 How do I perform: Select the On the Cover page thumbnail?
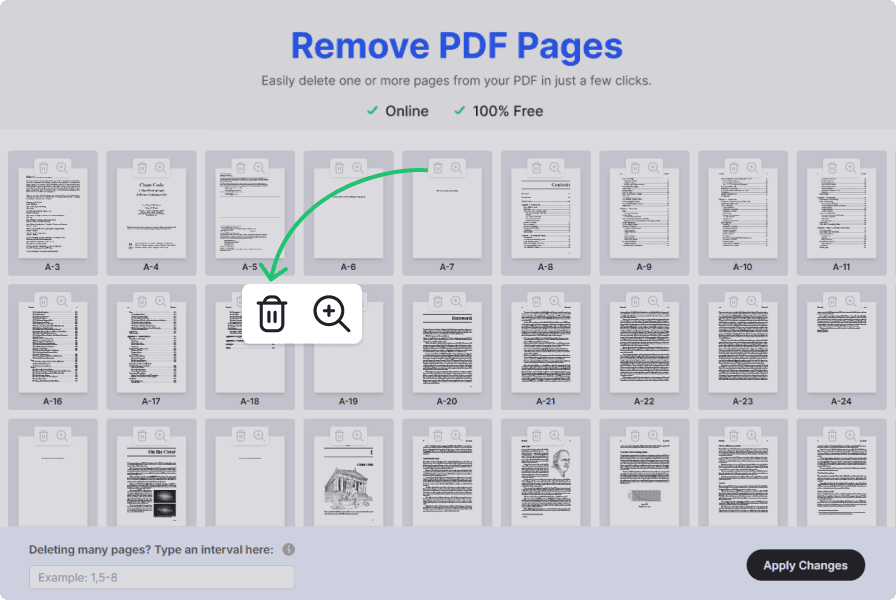tap(151, 480)
